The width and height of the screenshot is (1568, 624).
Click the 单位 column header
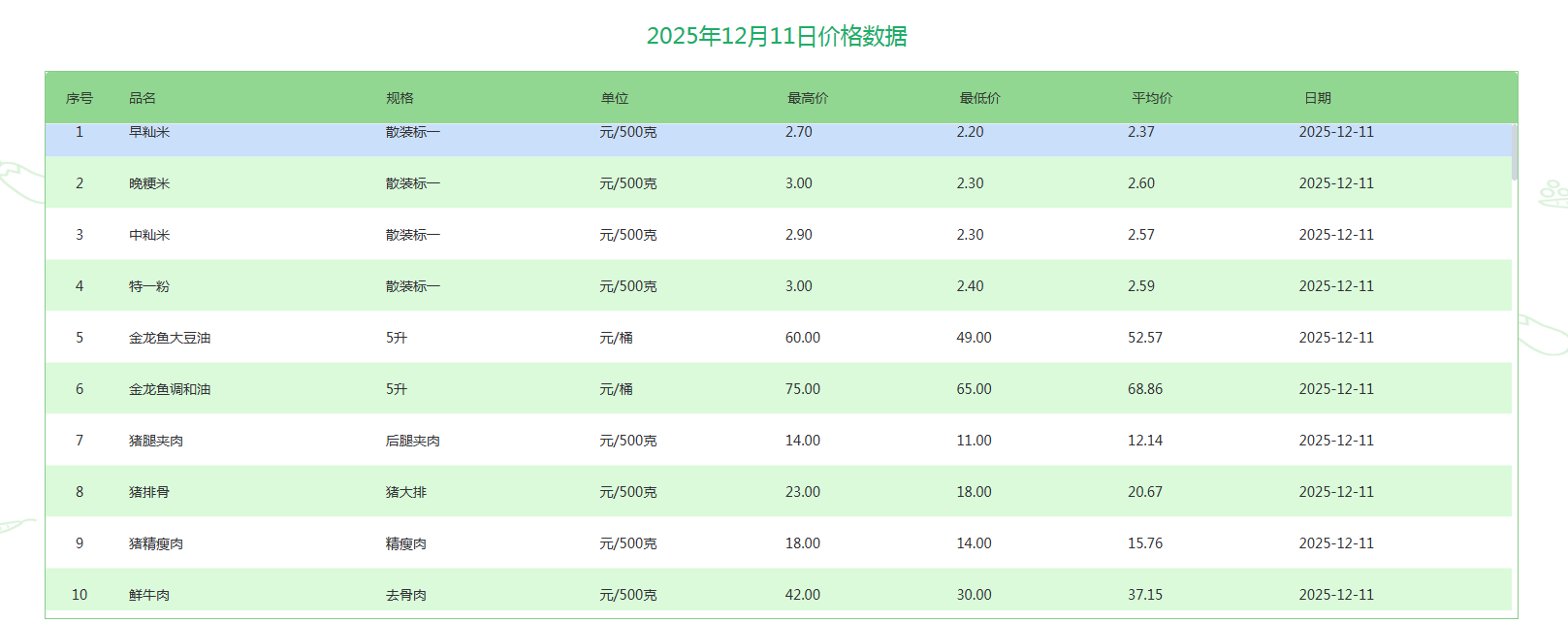pyautogui.click(x=614, y=98)
